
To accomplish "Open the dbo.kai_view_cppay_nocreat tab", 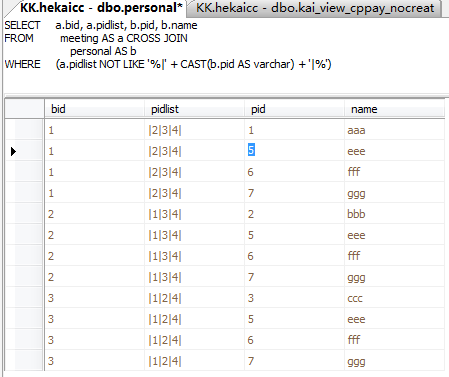I will point(315,8).
